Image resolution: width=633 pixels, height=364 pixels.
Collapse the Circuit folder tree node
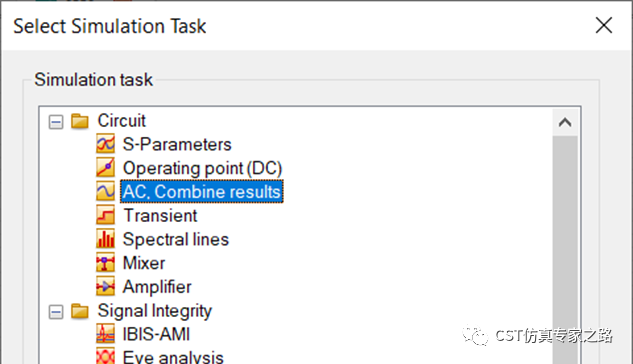pyautogui.click(x=56, y=121)
